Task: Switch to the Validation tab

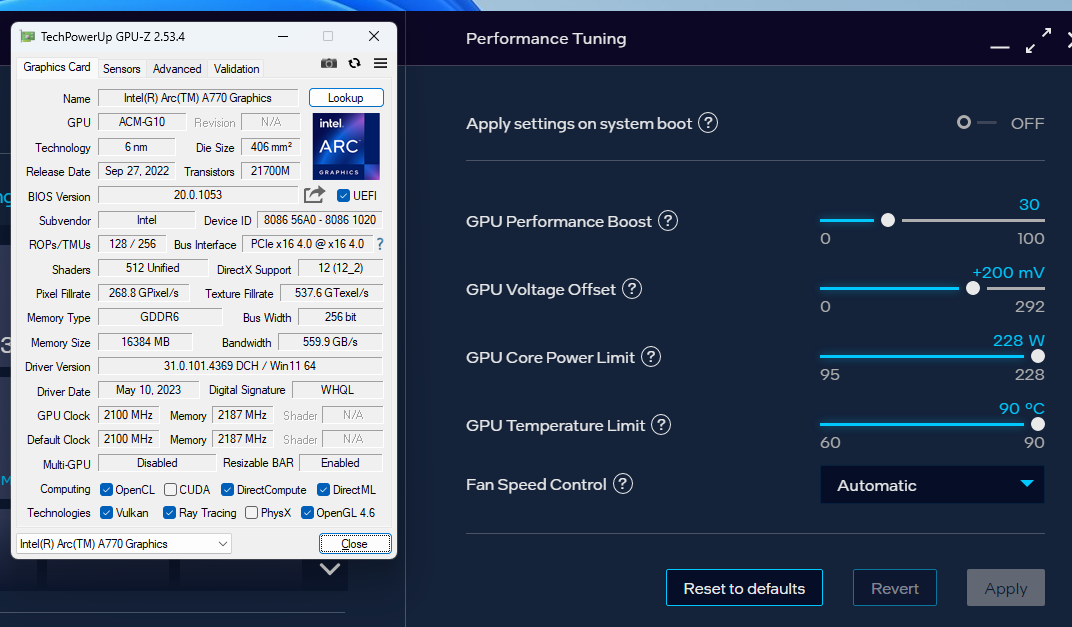Action: [237, 68]
